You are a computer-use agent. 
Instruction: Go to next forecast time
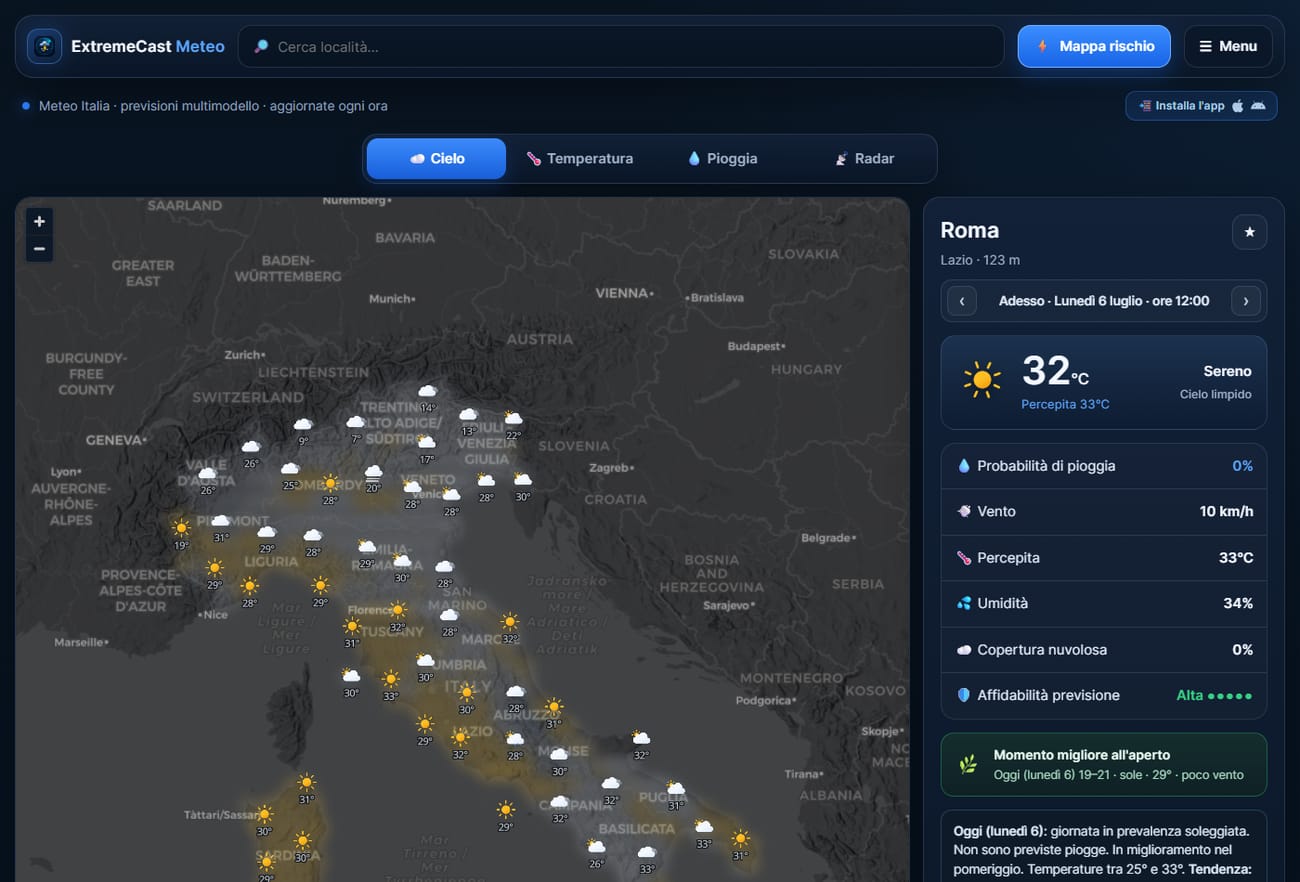click(x=1245, y=300)
